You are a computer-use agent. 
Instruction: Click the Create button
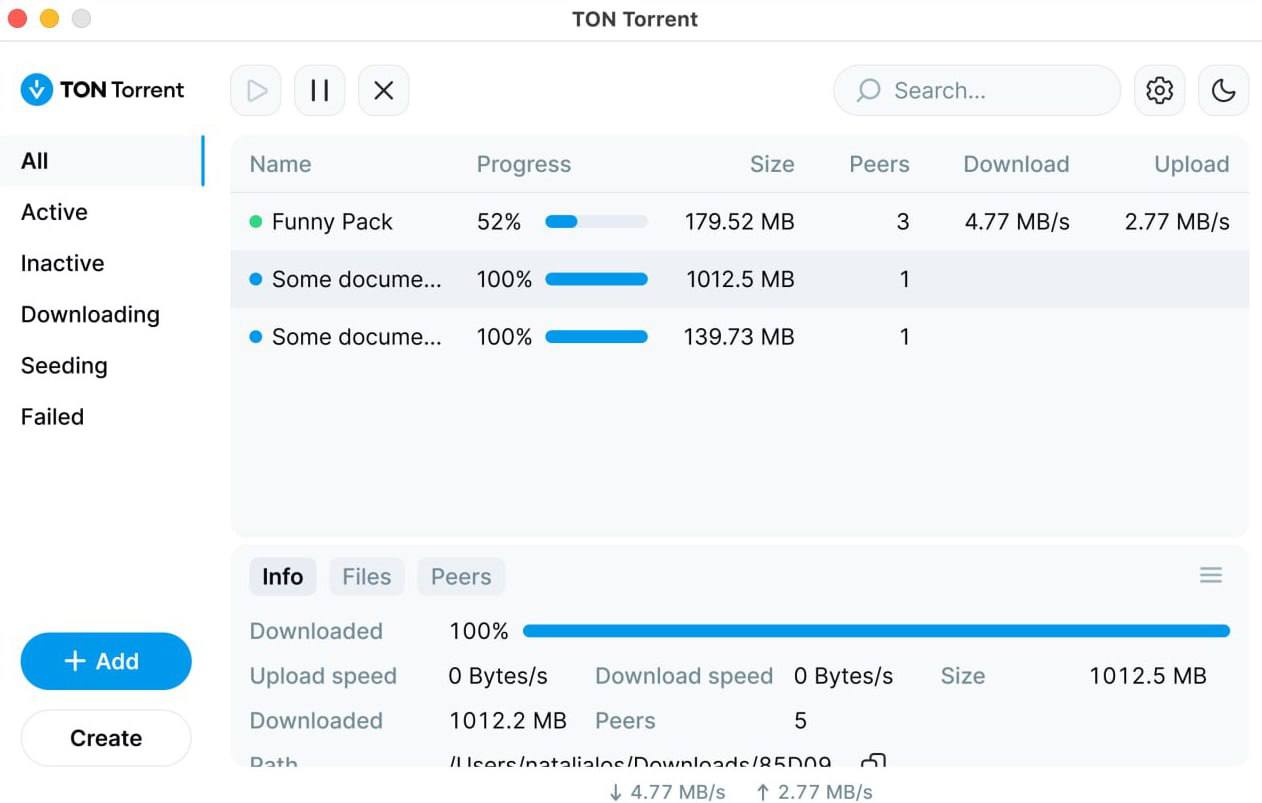pyautogui.click(x=105, y=738)
